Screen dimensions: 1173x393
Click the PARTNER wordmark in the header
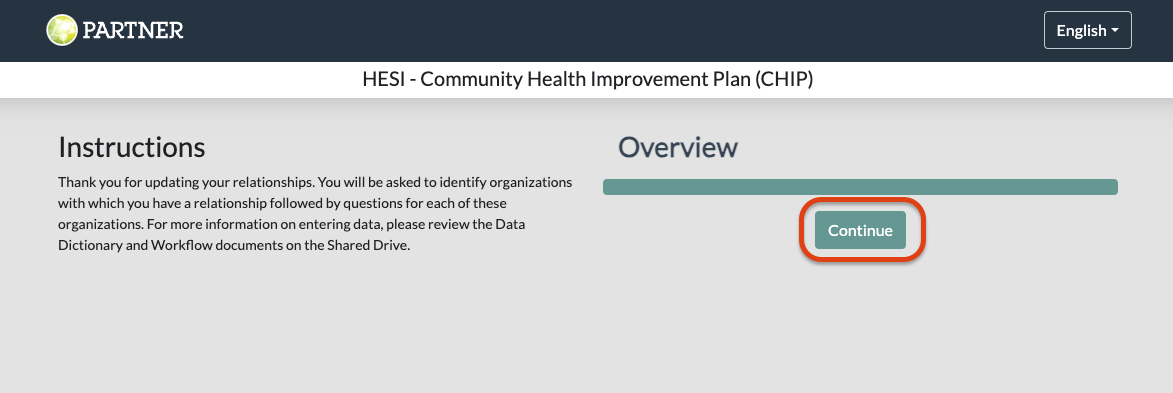tap(132, 31)
